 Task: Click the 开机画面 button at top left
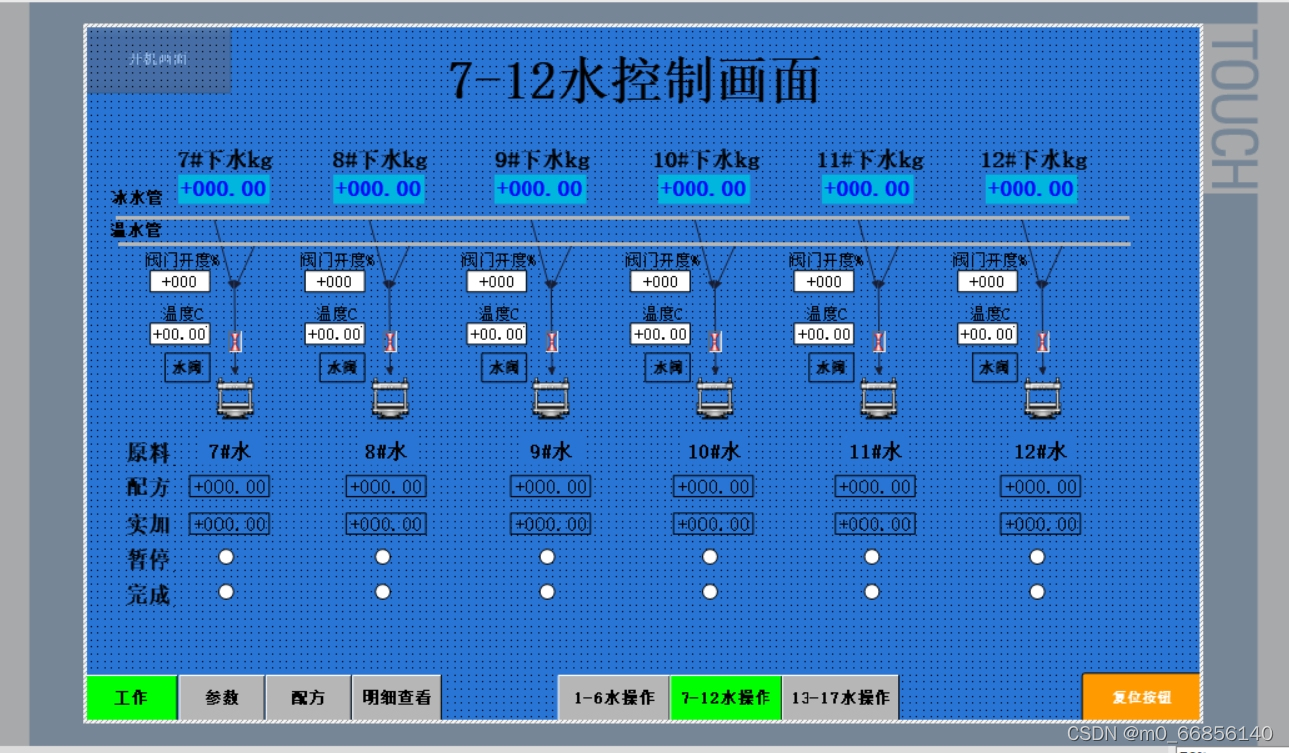pos(159,60)
